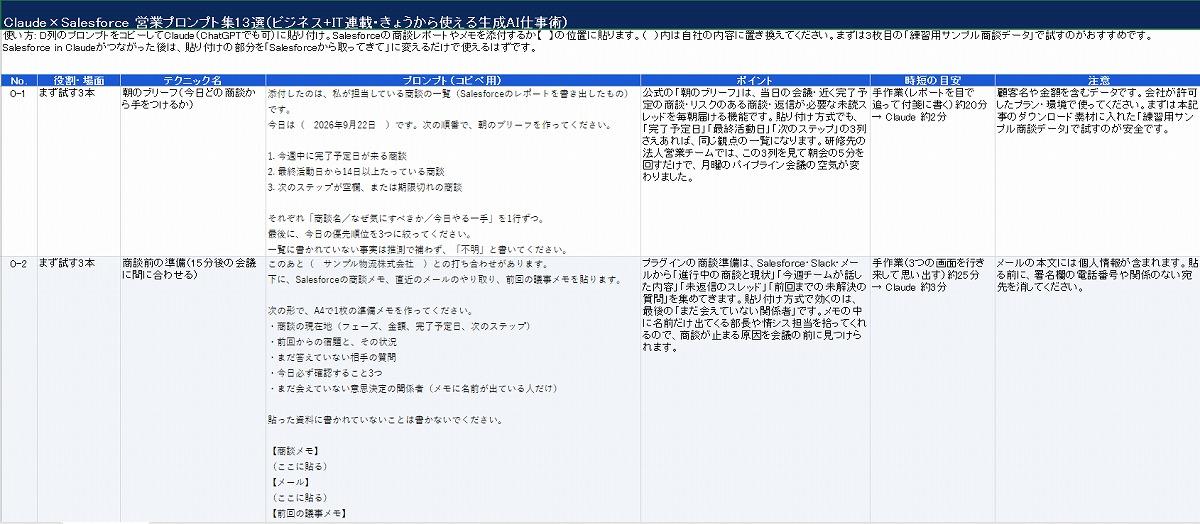Image resolution: width=1200 pixels, height=524 pixels.
Task: Select 'まず試す3本' cell in row 0-2
Action: (x=77, y=390)
